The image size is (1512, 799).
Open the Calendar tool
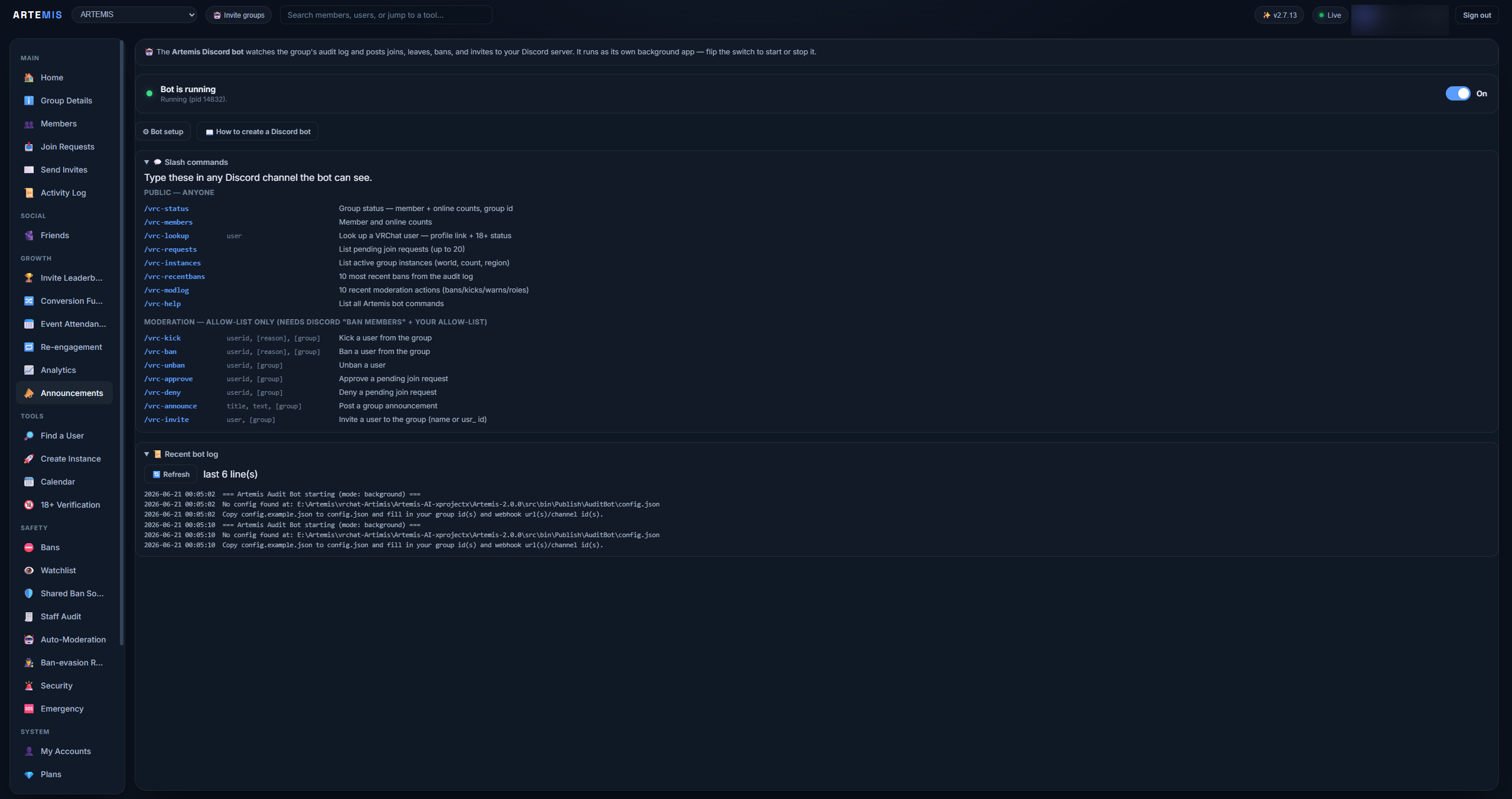64,482
